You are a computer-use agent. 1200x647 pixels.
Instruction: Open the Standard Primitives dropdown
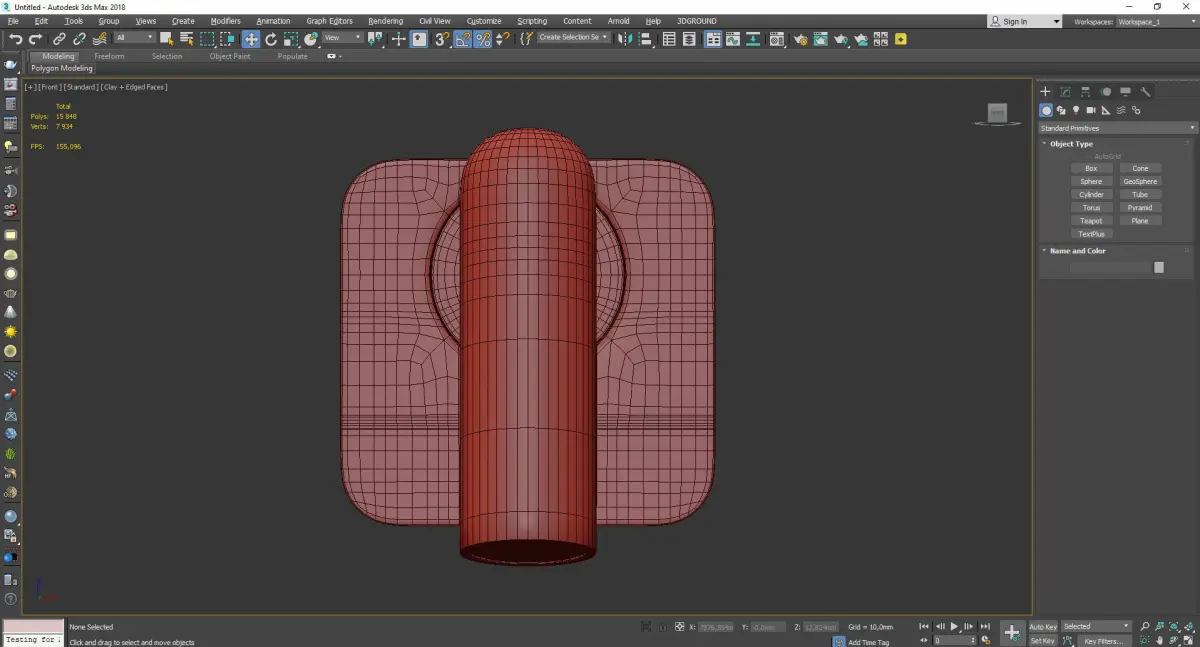pyautogui.click(x=1117, y=128)
